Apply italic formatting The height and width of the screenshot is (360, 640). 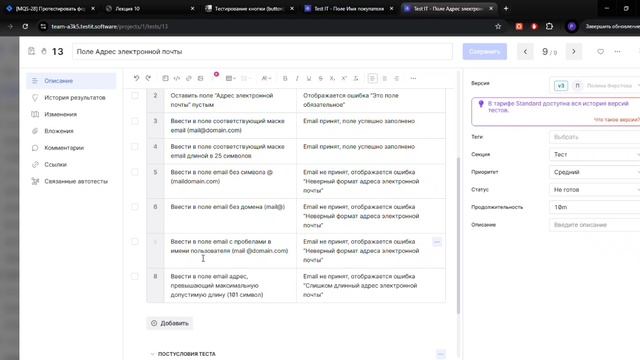pos(297,78)
